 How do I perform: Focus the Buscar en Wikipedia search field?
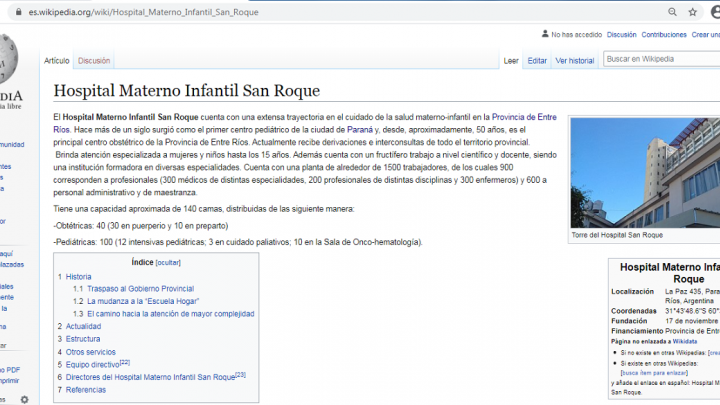click(661, 59)
